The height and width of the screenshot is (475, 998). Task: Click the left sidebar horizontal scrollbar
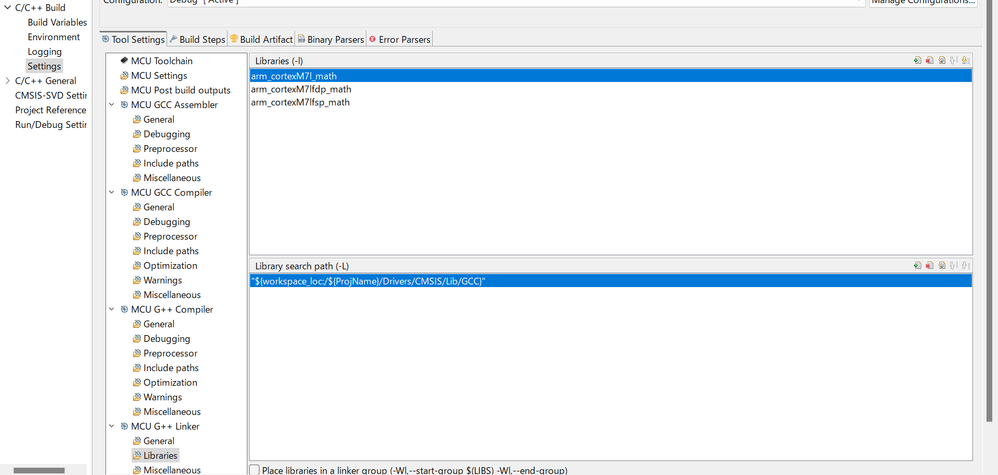tap(39, 471)
